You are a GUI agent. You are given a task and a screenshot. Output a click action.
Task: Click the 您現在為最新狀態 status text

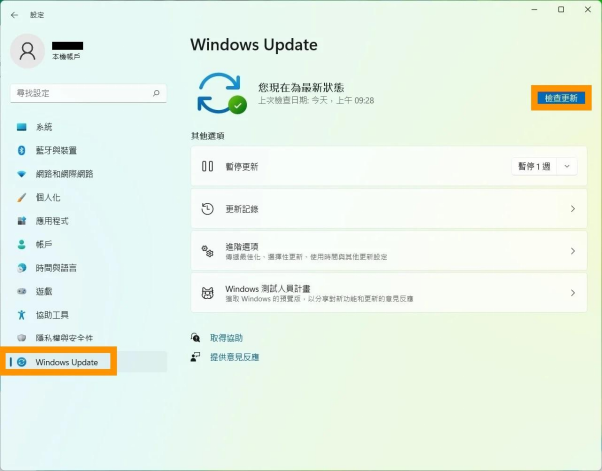tap(301, 87)
